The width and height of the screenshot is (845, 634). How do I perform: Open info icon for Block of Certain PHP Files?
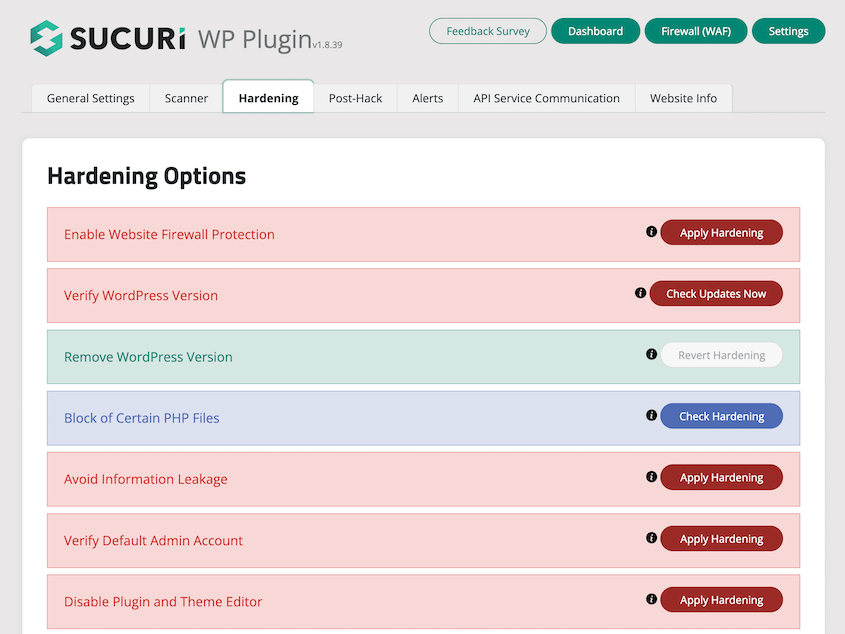tap(652, 415)
